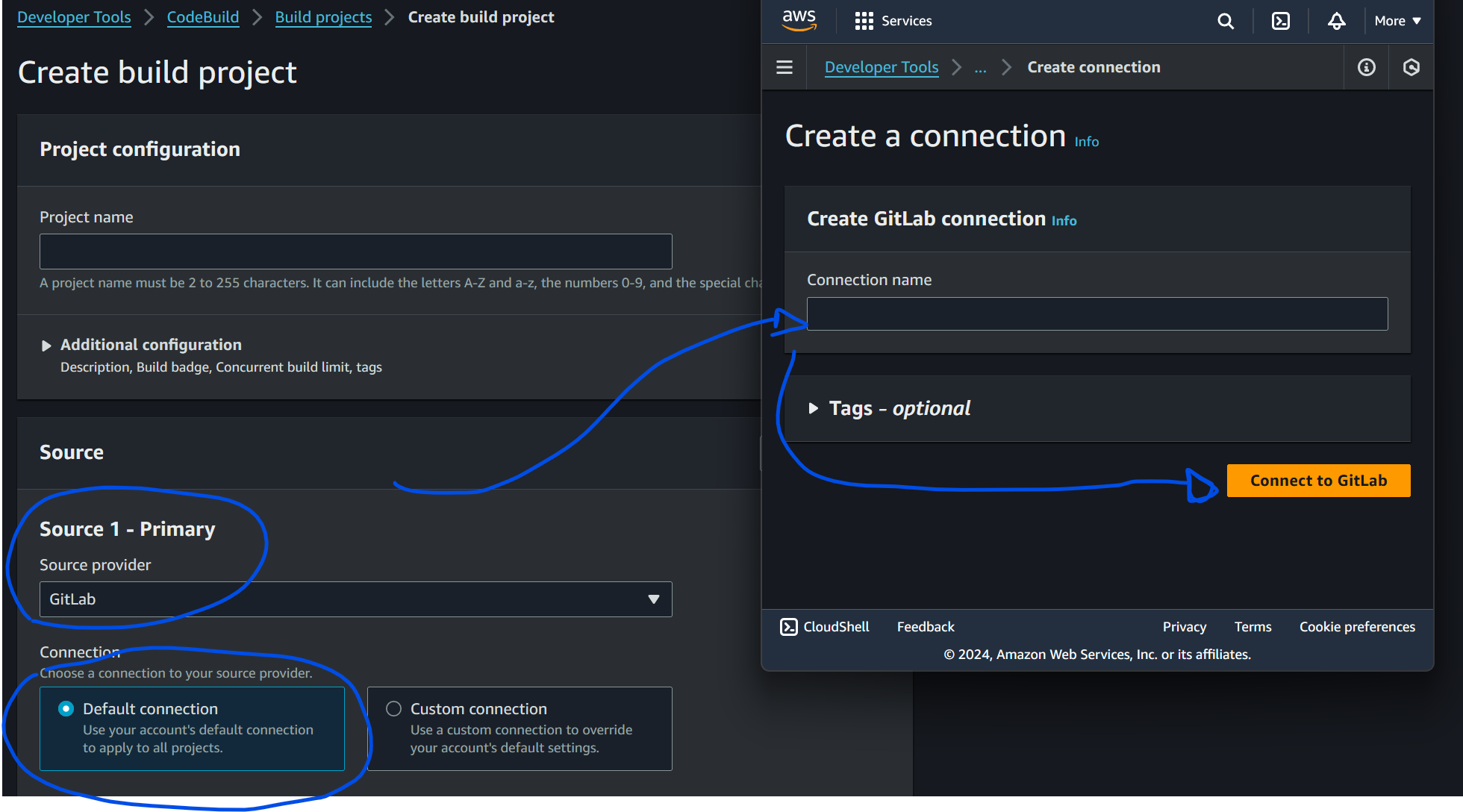1463x812 pixels.
Task: Open the Services grid menu
Action: [x=864, y=21]
